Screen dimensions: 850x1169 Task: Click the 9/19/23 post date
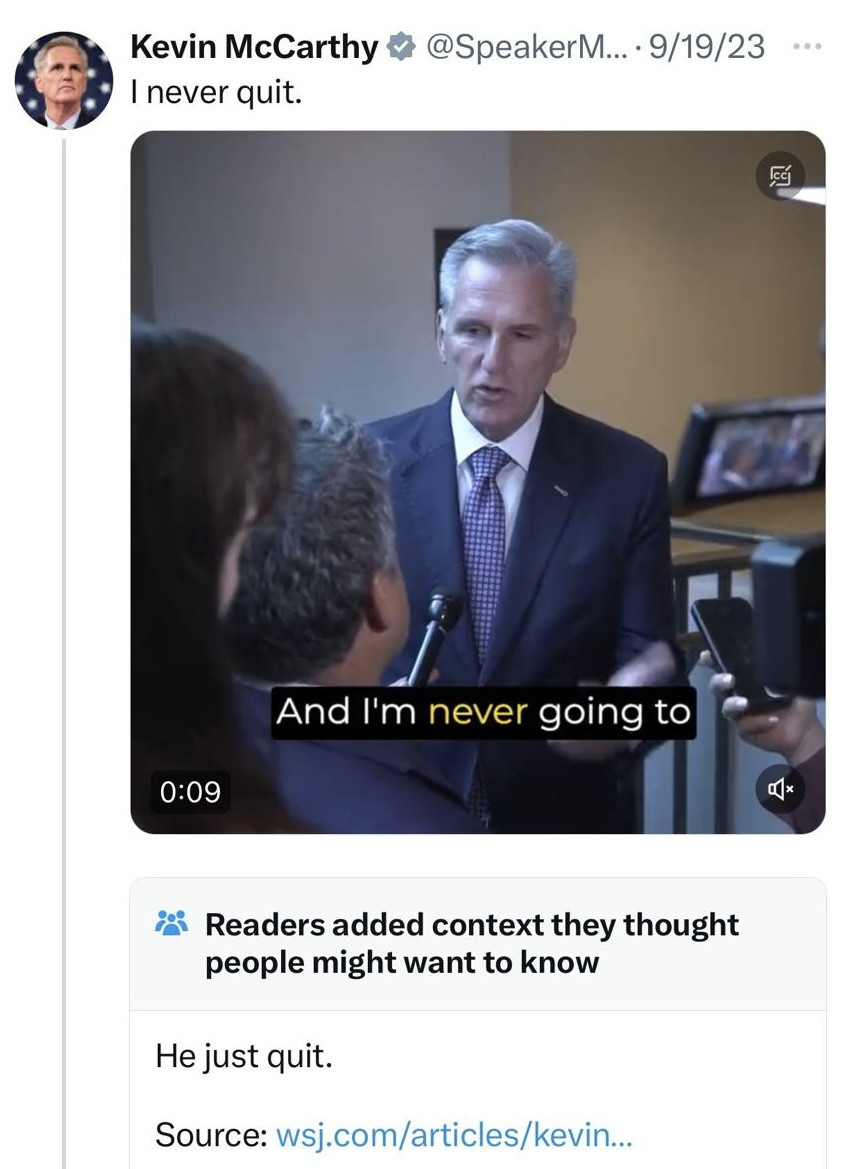coord(707,47)
